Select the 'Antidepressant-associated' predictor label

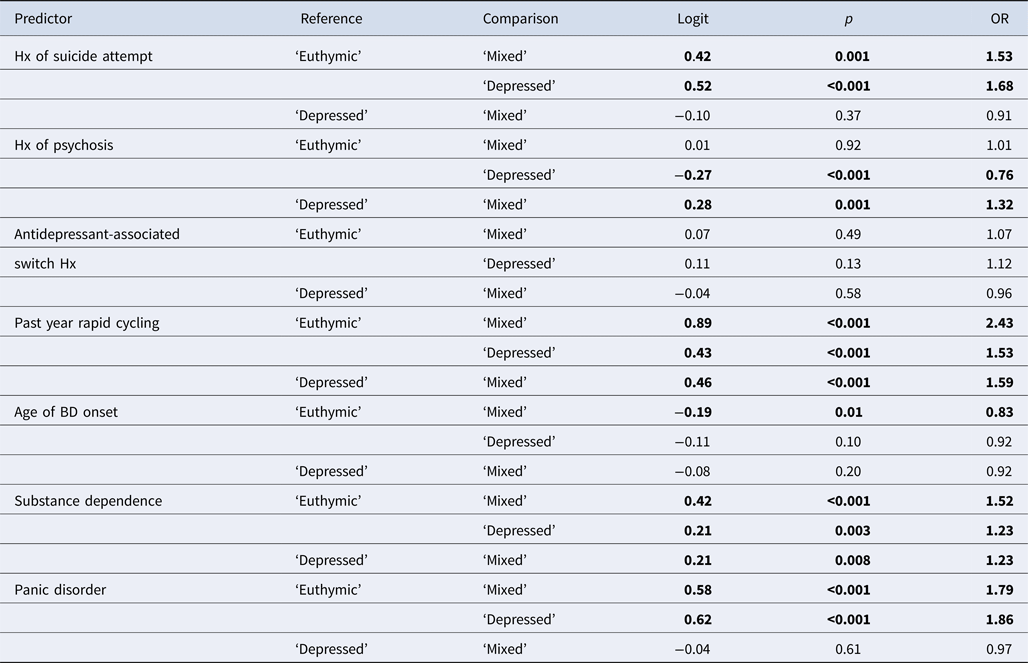[x=97, y=234]
